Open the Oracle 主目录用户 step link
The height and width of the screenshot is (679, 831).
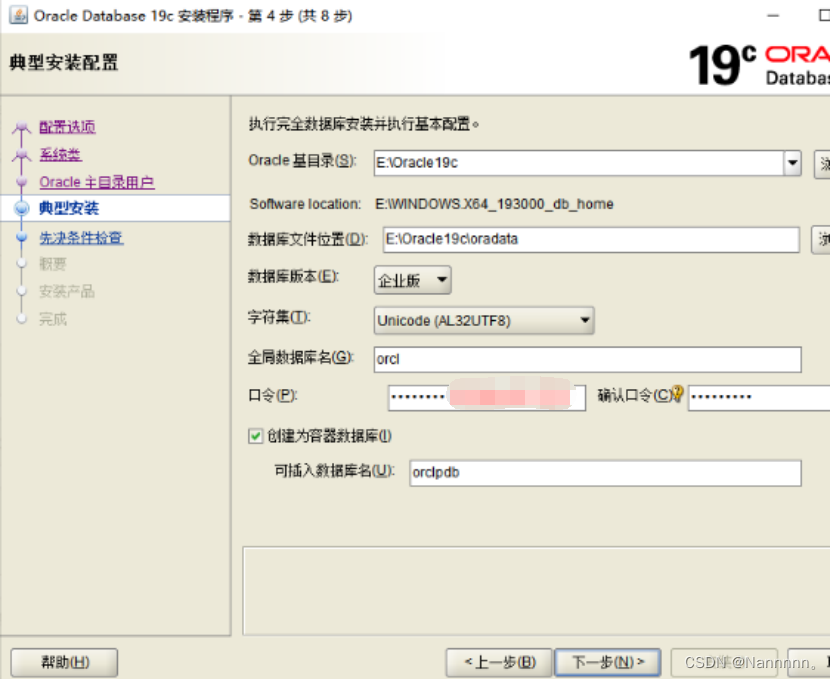(x=97, y=182)
